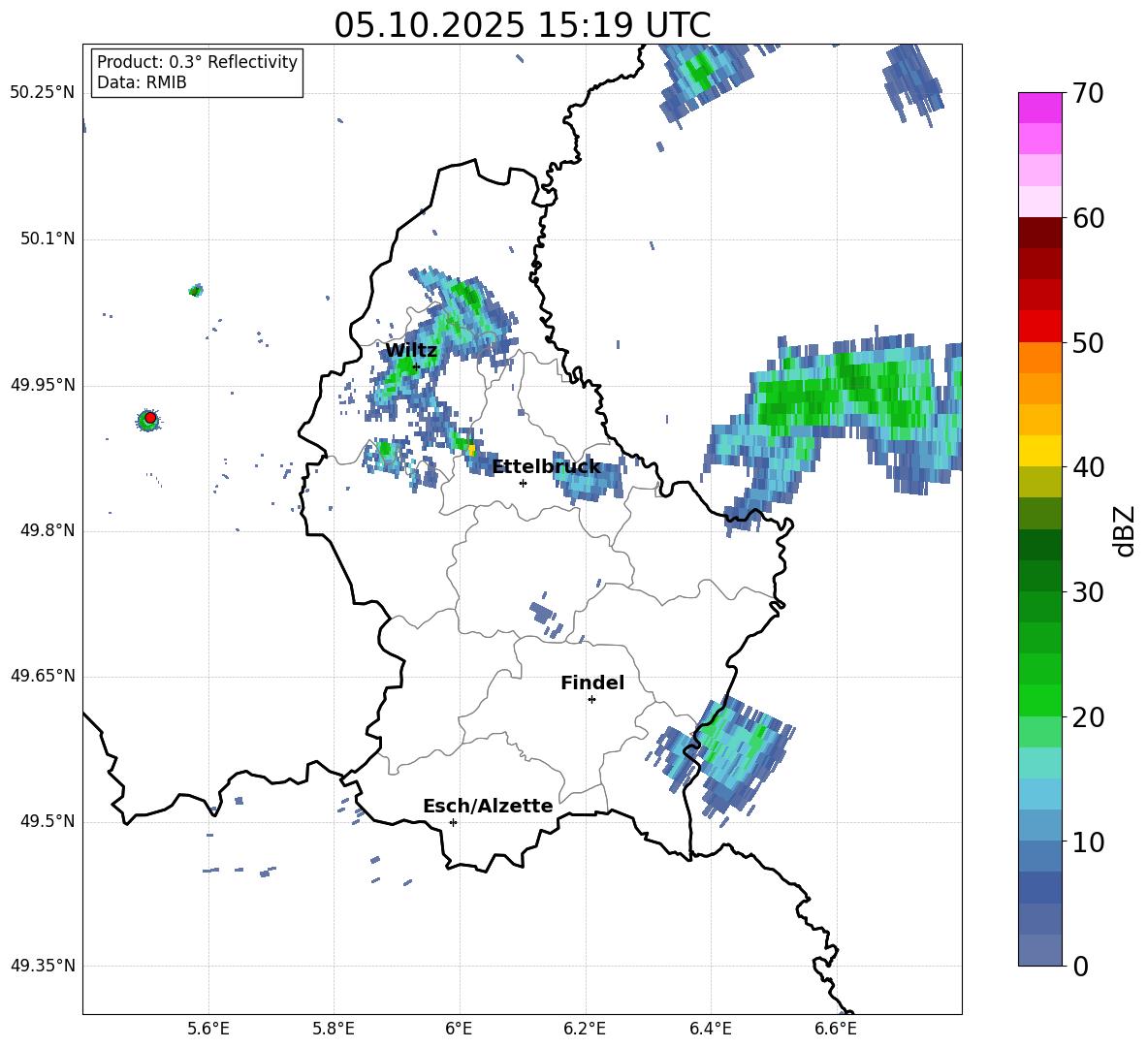Screen dimensions: 1148x1048
Task: Click the cross marker below the Wiltz label
Action: (416, 366)
